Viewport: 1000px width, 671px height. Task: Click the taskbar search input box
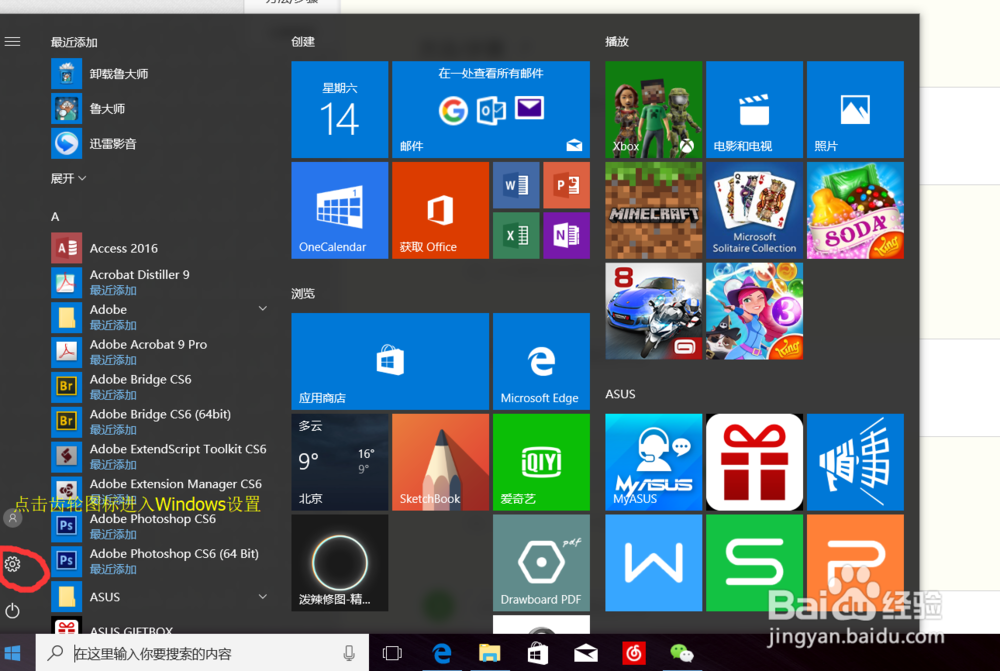(x=202, y=653)
